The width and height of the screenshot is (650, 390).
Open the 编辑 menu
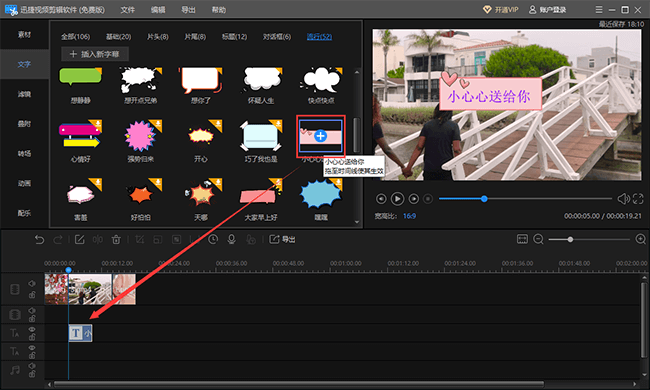tap(158, 10)
